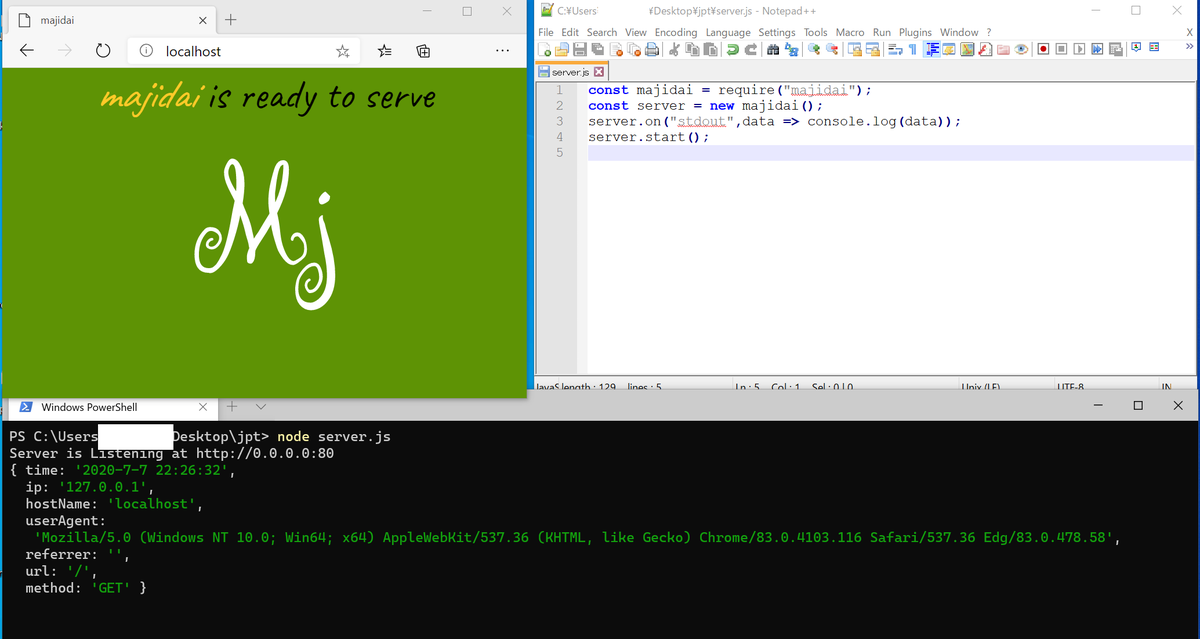This screenshot has height=639, width=1200.
Task: Toggle word wrap icon in Notepad++
Action: 895,48
